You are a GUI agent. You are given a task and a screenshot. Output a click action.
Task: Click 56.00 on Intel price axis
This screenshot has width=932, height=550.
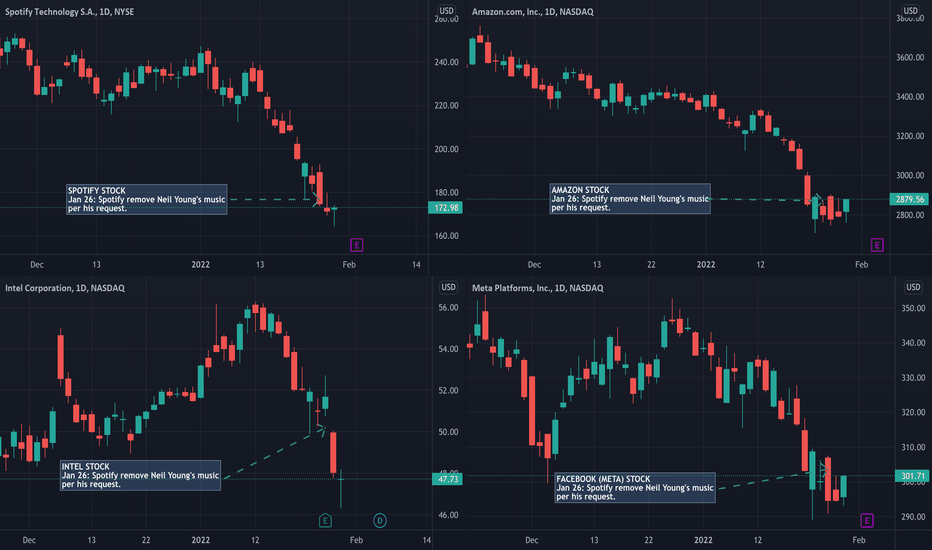tap(448, 308)
